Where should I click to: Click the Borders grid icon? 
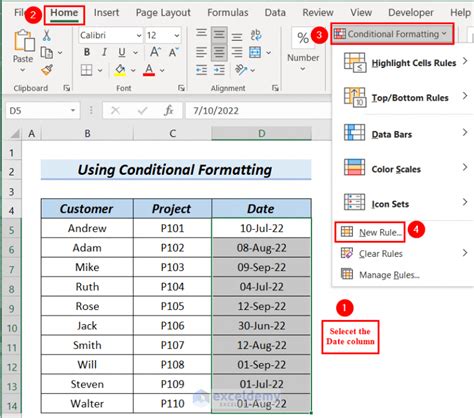click(87, 70)
